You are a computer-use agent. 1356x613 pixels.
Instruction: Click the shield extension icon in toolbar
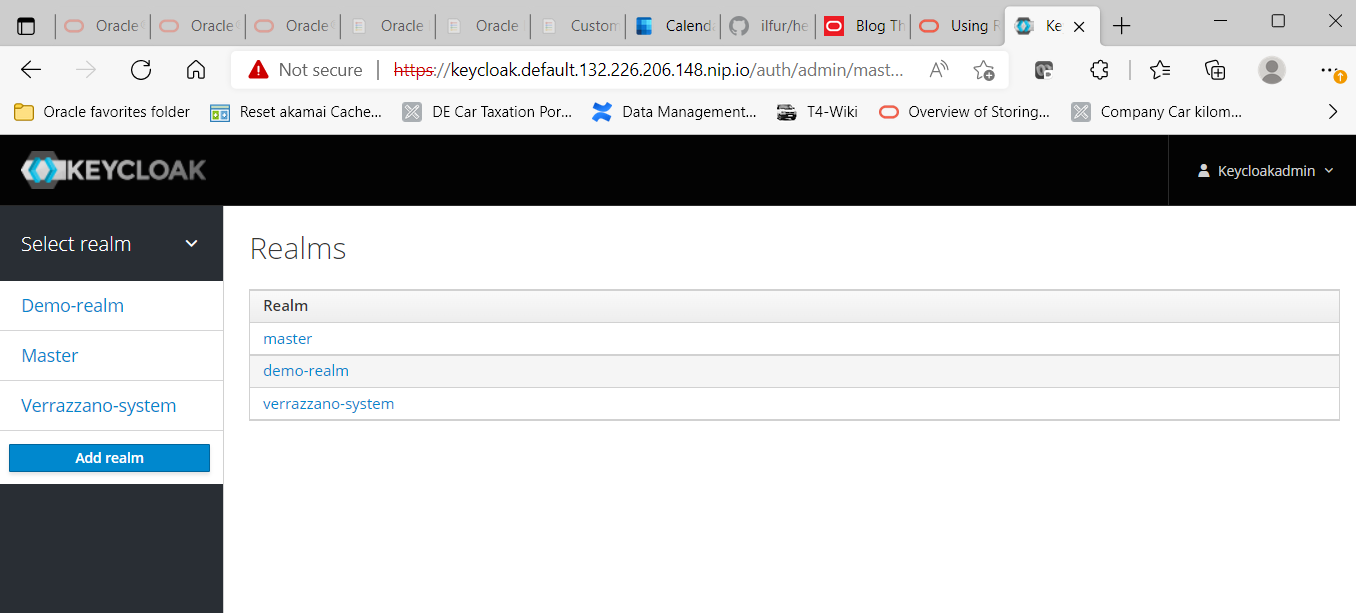tap(1043, 70)
